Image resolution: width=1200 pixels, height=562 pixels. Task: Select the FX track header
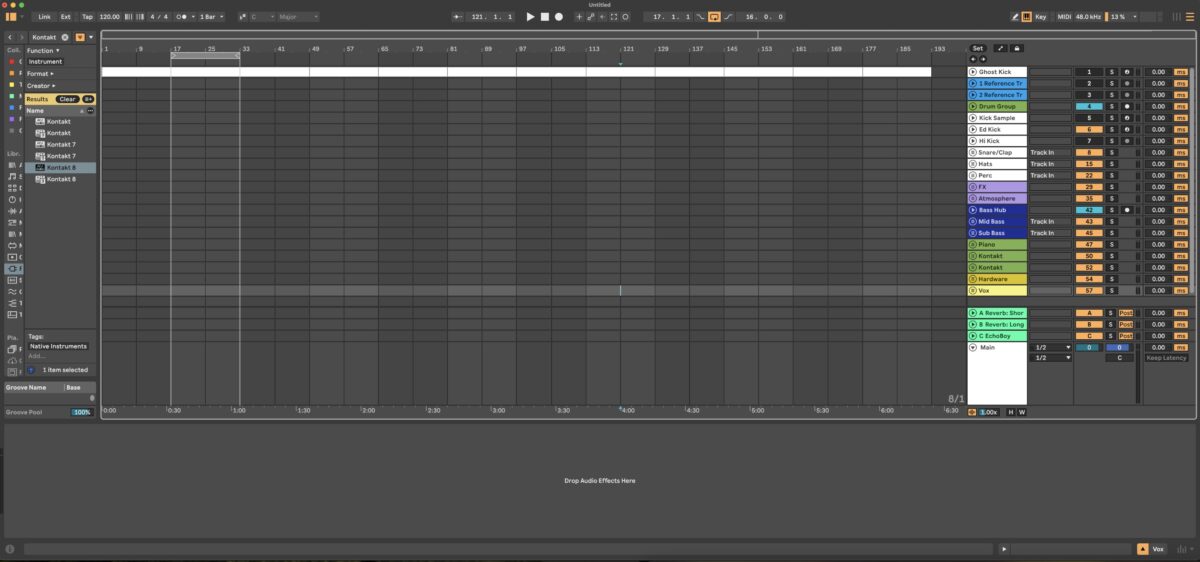click(996, 187)
